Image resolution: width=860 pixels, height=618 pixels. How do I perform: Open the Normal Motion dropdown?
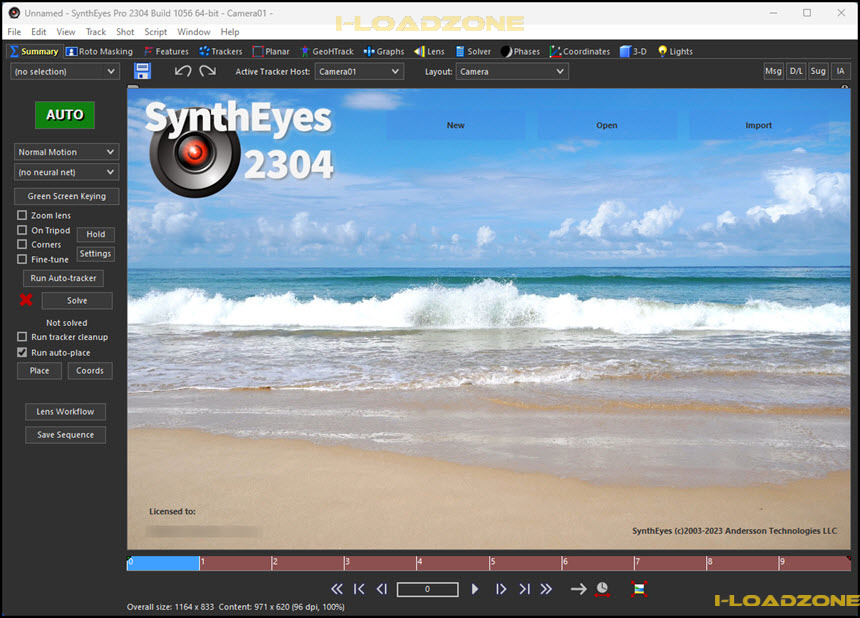click(66, 151)
